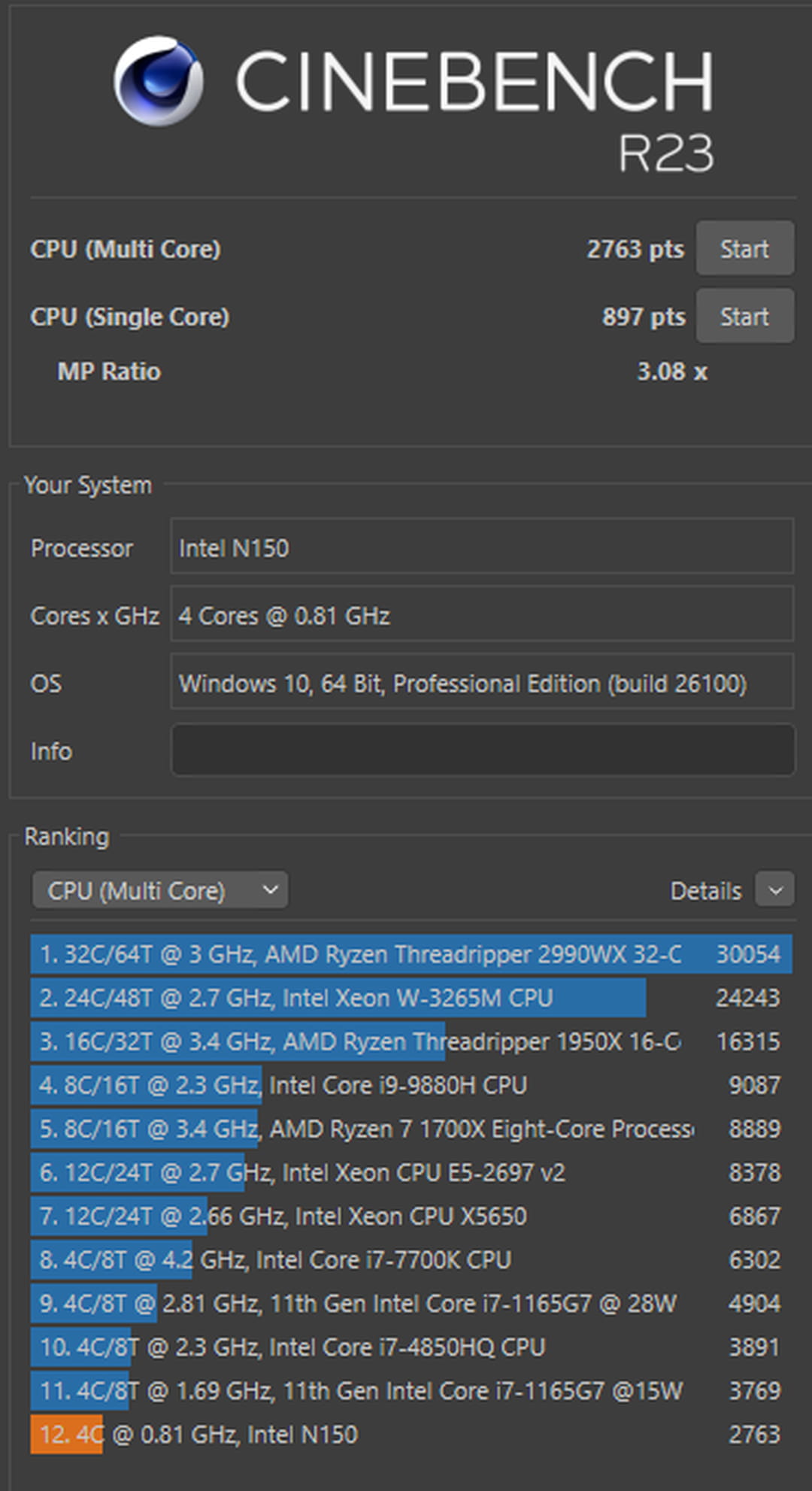Select the Threadripper 1950X ranking row
The width and height of the screenshot is (812, 1491).
(x=411, y=1041)
